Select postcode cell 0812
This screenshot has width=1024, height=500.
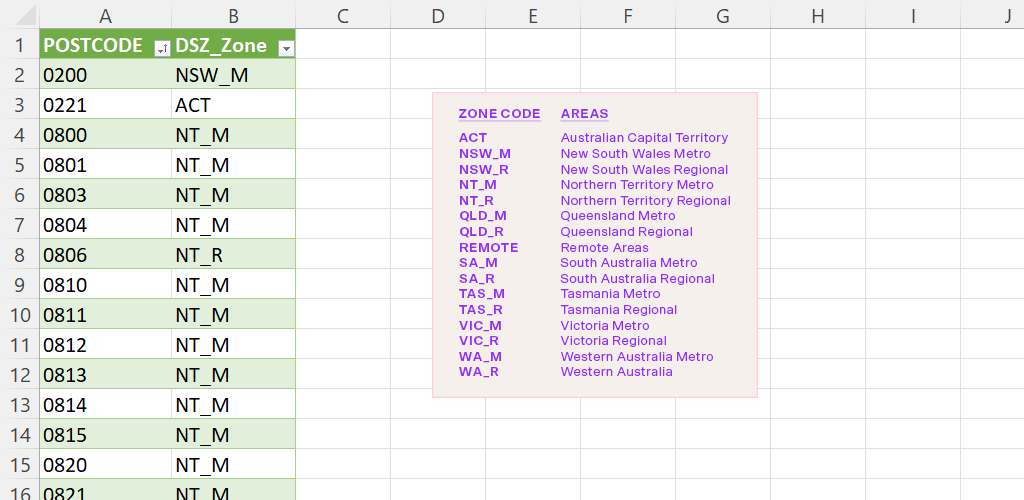(x=105, y=345)
